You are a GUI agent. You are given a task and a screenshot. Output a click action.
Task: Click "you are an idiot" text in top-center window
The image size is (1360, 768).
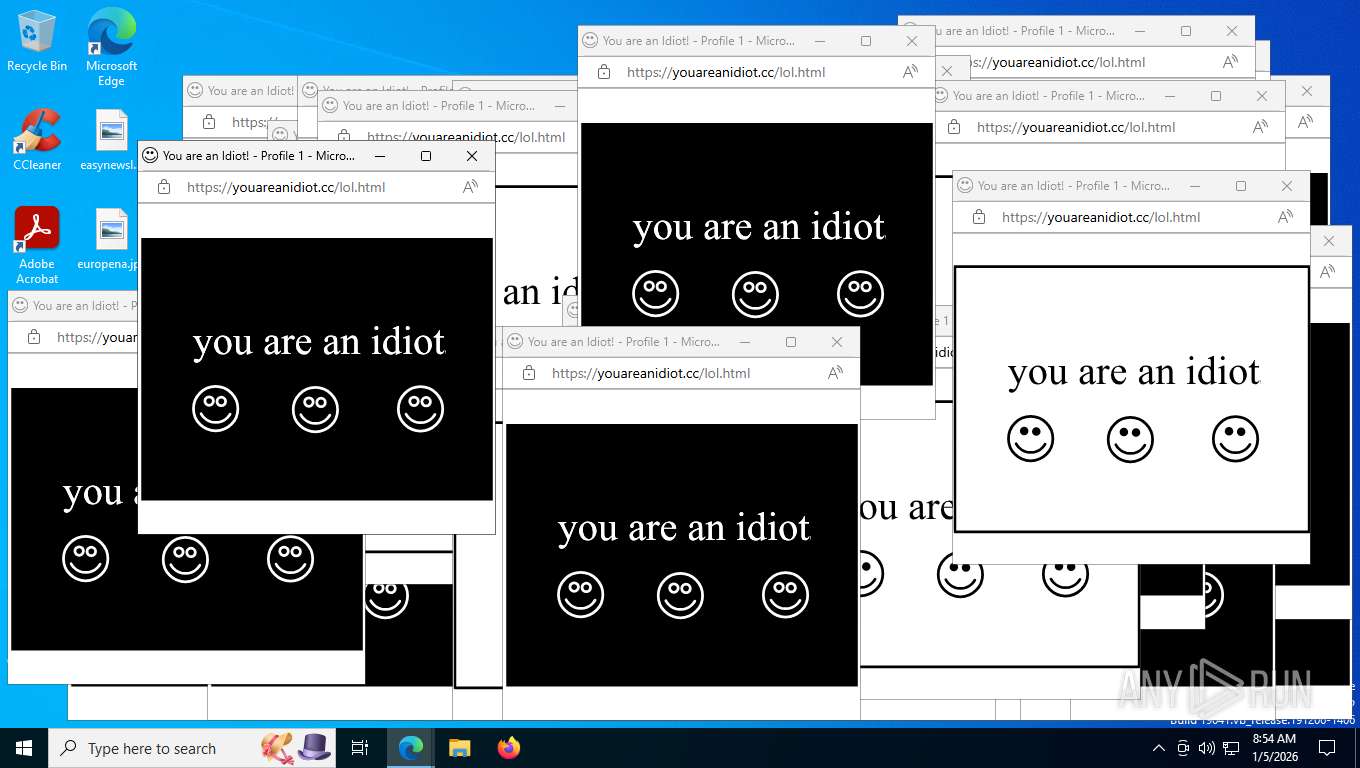(x=759, y=228)
